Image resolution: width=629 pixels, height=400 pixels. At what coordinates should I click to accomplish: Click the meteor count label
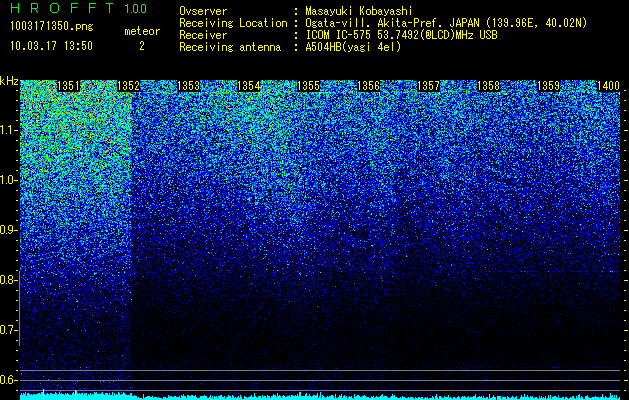[142, 31]
